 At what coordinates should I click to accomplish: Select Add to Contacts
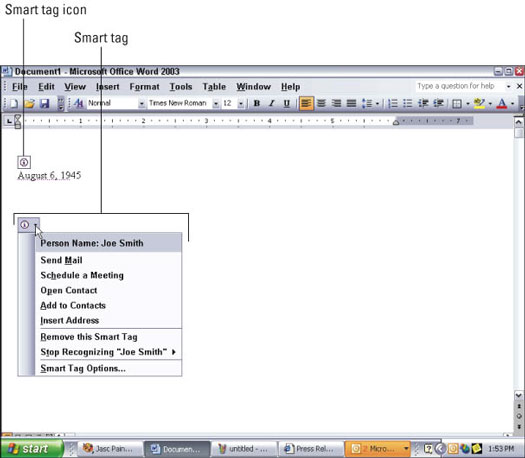coord(108,305)
